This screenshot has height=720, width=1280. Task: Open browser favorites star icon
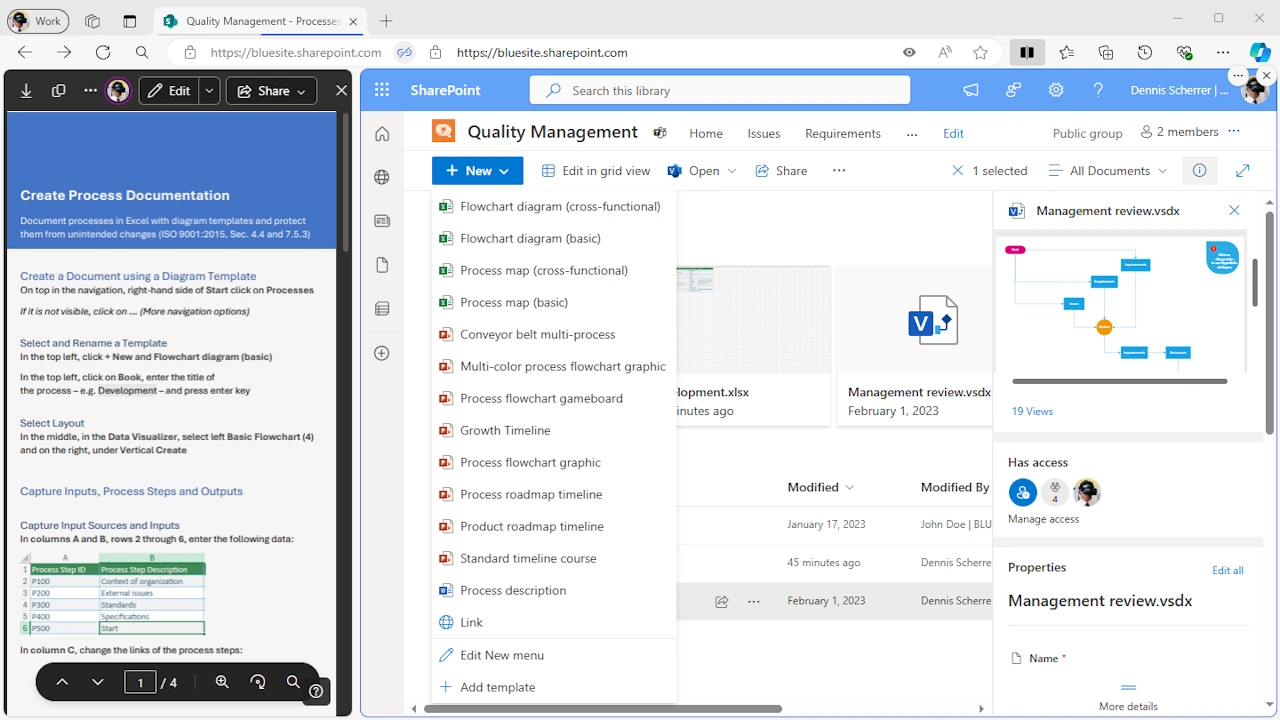pos(980,52)
